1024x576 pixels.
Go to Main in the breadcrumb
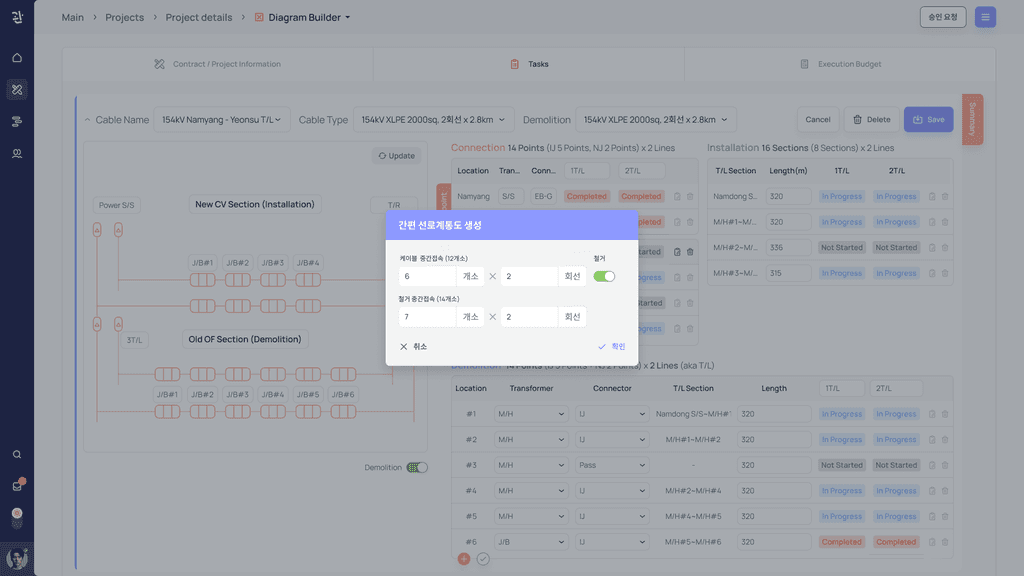[72, 18]
